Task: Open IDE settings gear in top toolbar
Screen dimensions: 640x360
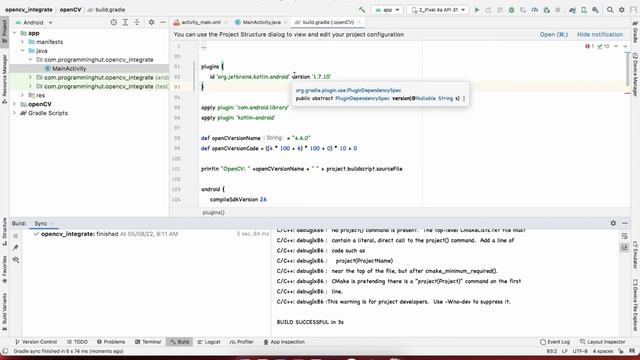Action: (x=622, y=10)
